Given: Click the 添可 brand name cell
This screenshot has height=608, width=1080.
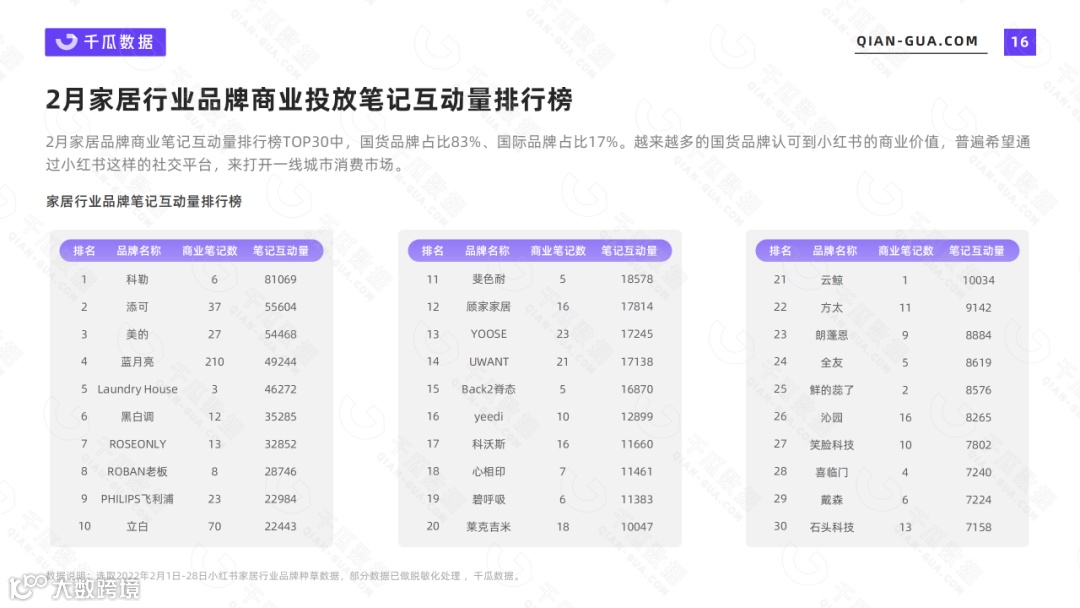Looking at the screenshot, I should (x=137, y=307).
